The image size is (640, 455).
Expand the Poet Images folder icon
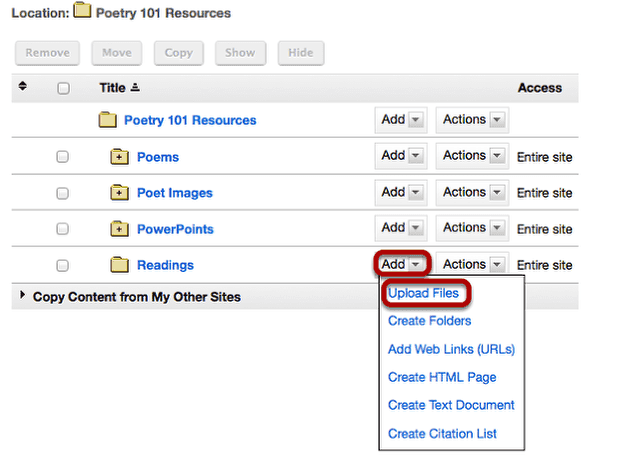click(119, 193)
